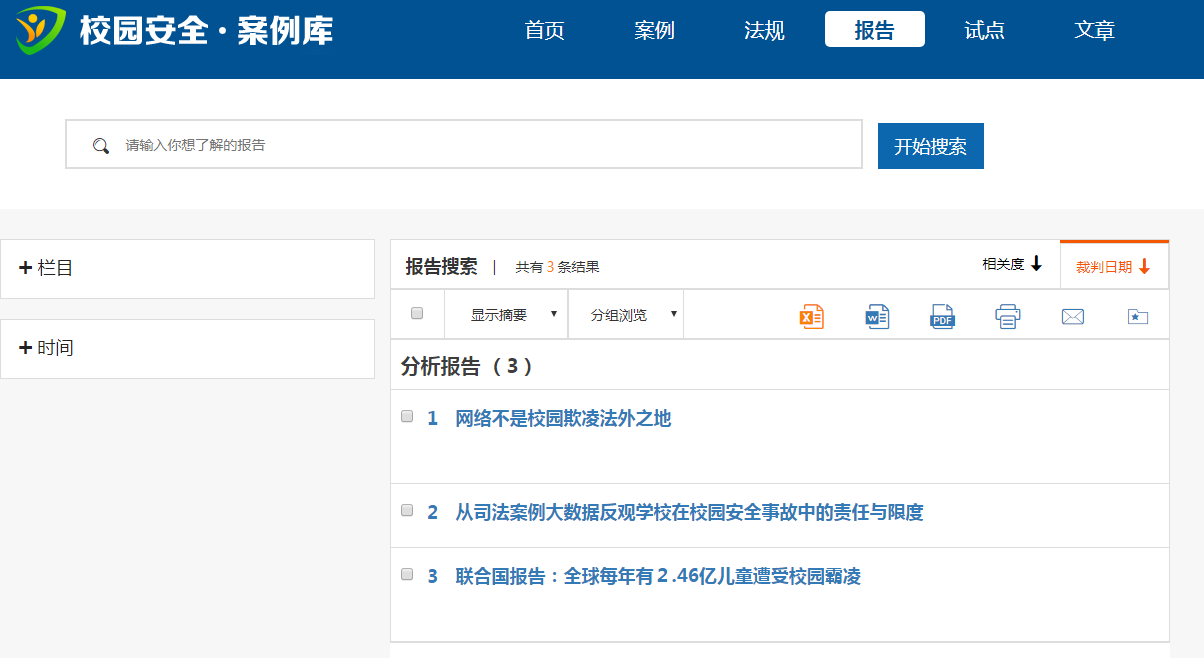Add to favorites folder icon
1204x658 pixels.
click(1137, 317)
